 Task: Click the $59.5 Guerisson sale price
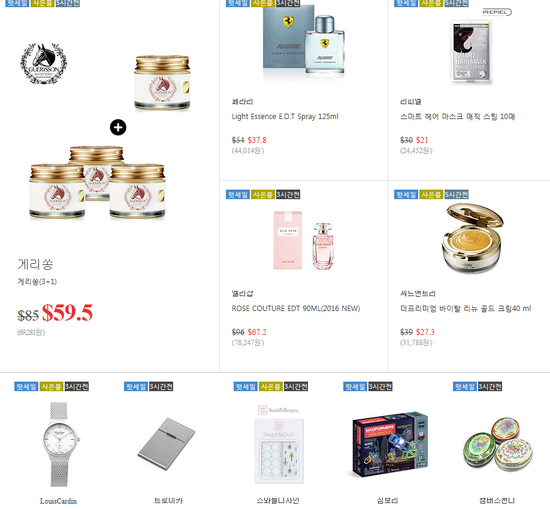point(67,312)
